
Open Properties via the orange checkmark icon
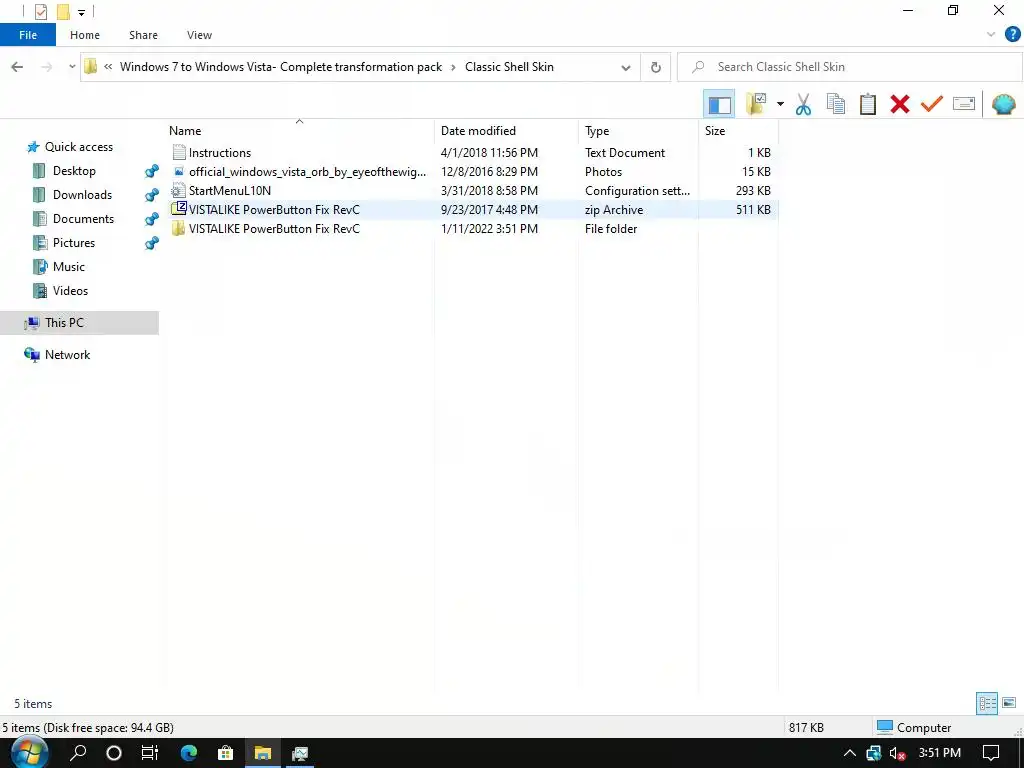tap(932, 104)
